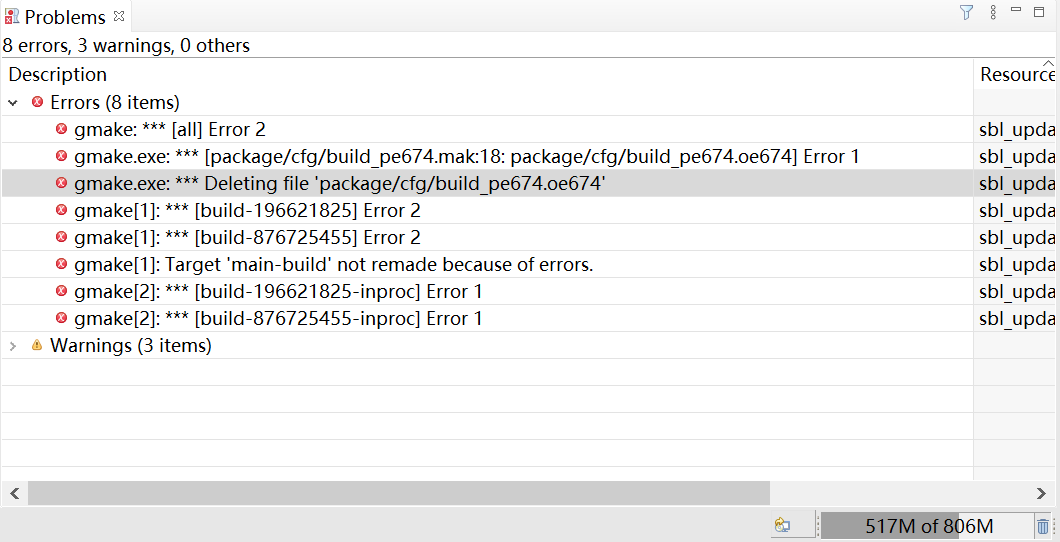Click the Errors group red icon
The width and height of the screenshot is (1060, 542).
(x=38, y=102)
